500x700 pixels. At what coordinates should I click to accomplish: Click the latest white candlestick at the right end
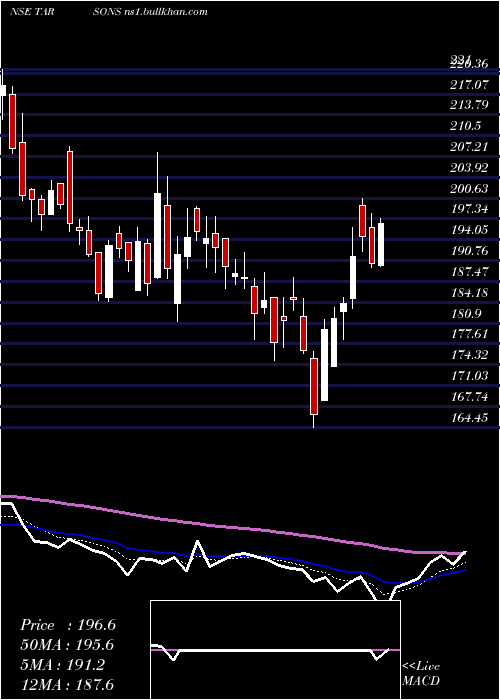click(x=381, y=243)
